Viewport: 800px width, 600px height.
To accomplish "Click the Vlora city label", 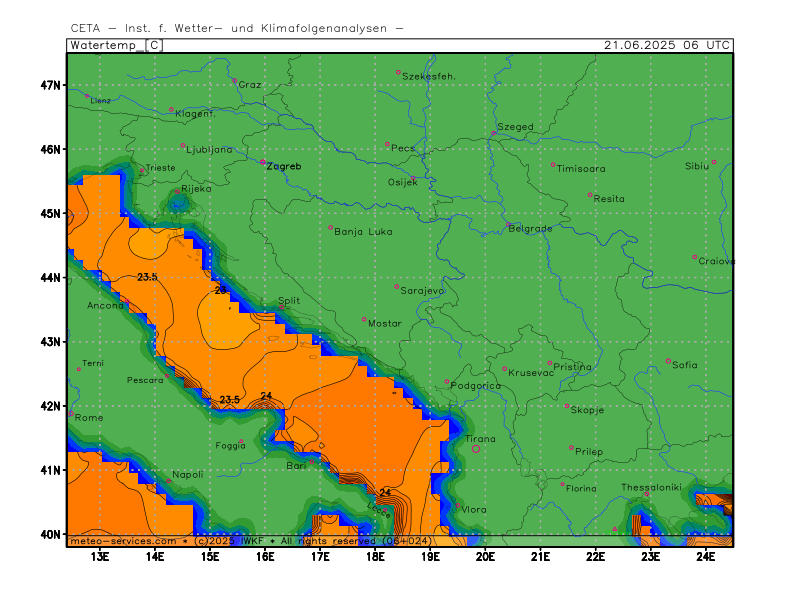I will point(474,510).
